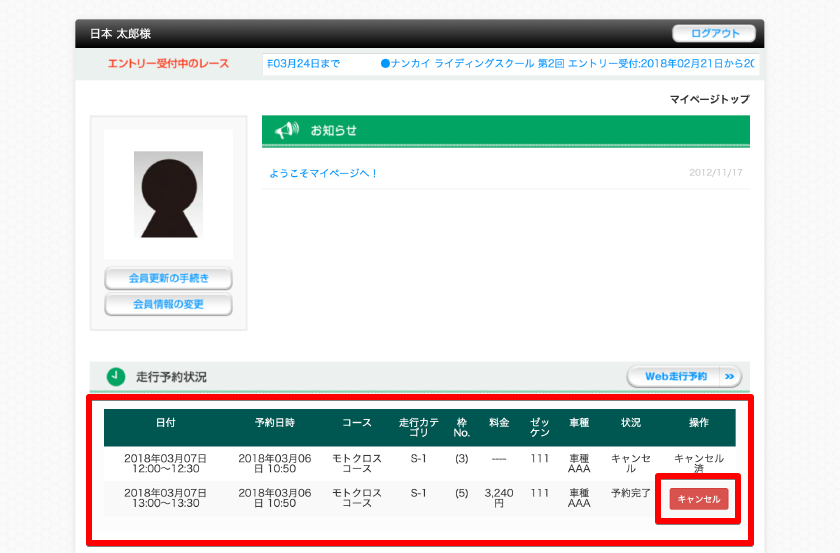Click the 操作 column header
This screenshot has height=553, width=840.
699,422
